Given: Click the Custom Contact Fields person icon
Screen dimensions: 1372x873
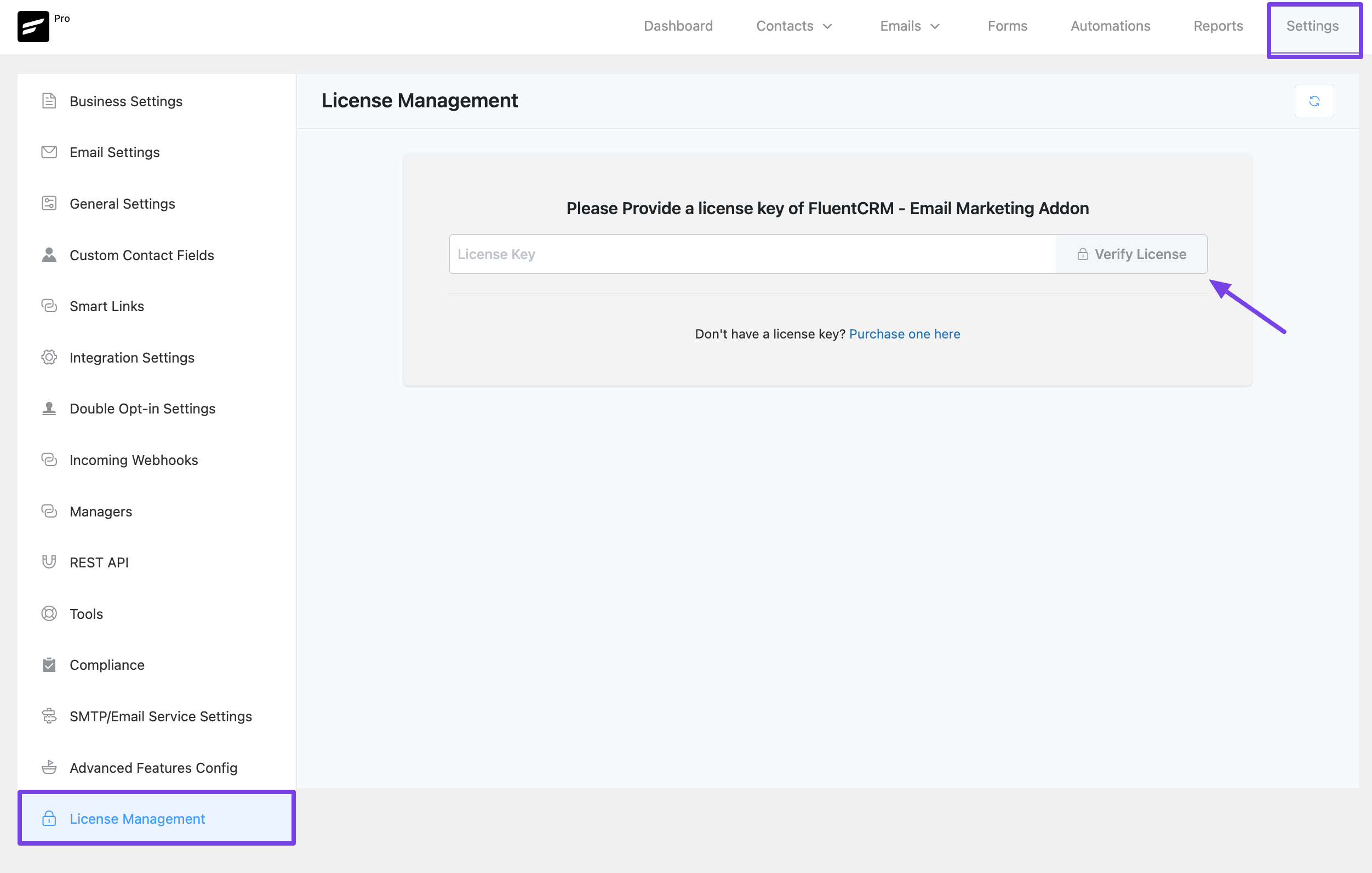Looking at the screenshot, I should 49,255.
